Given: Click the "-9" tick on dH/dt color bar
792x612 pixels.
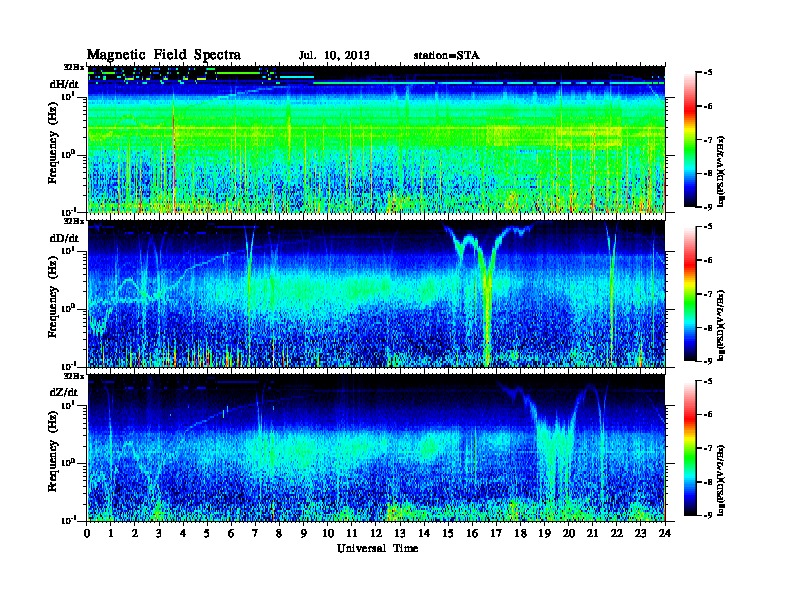Looking at the screenshot, I should click(708, 207).
